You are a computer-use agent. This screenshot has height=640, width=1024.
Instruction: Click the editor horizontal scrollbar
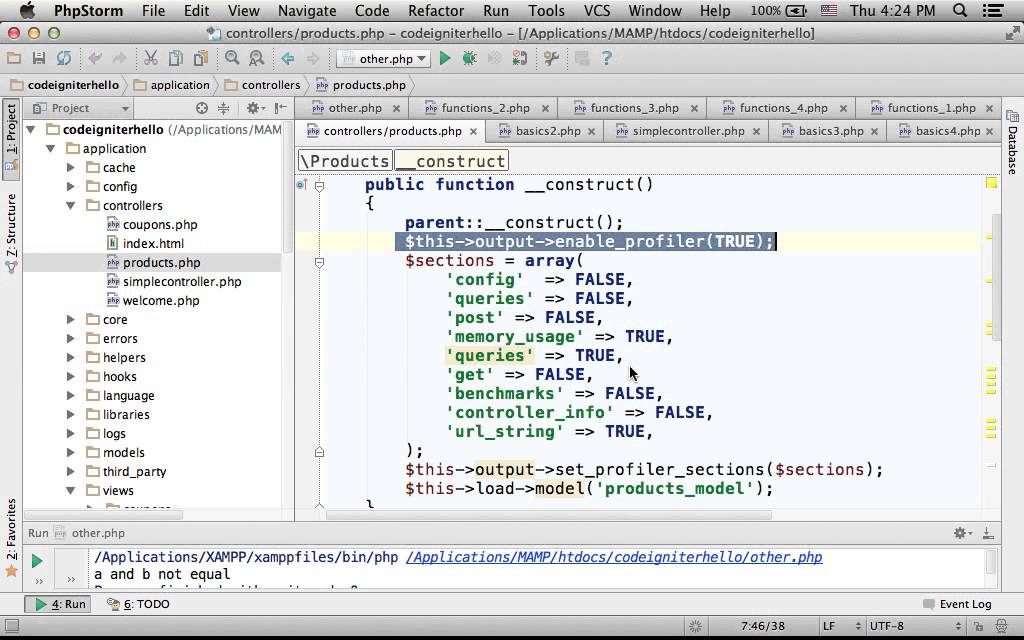549,515
